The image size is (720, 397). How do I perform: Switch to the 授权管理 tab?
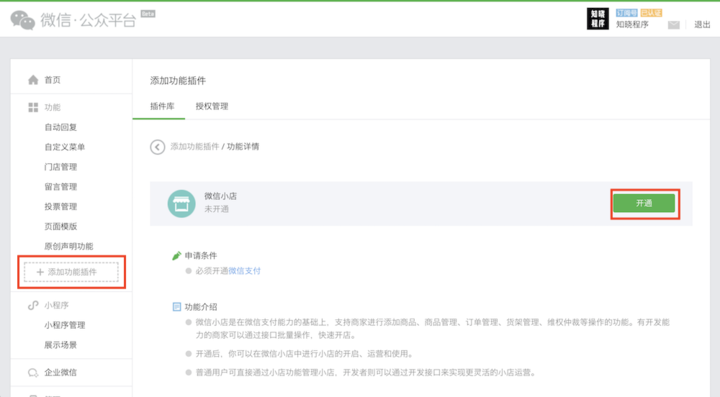(212, 106)
